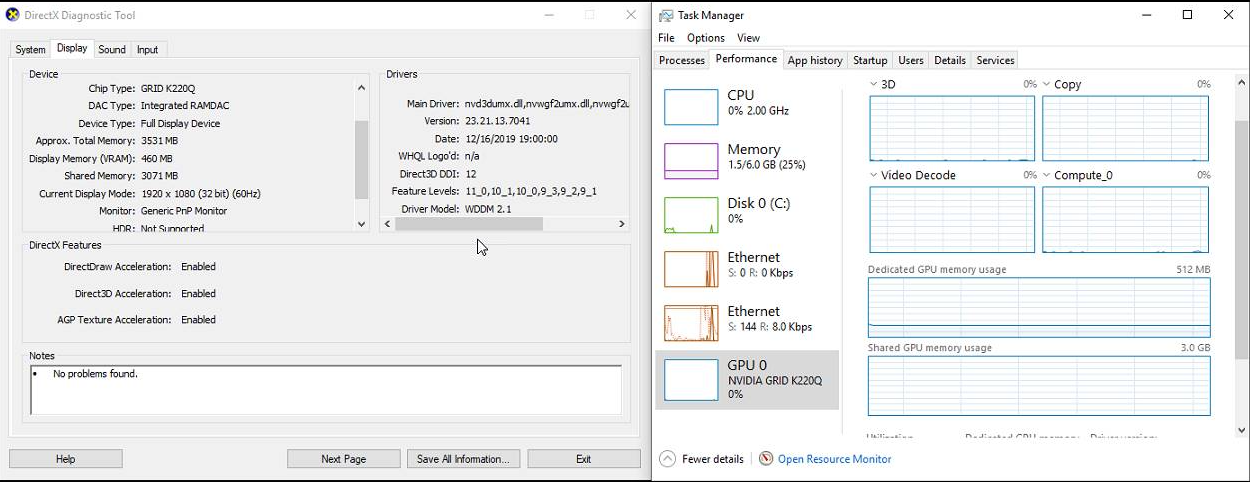Click Drivers list scroll left arrow

click(388, 224)
